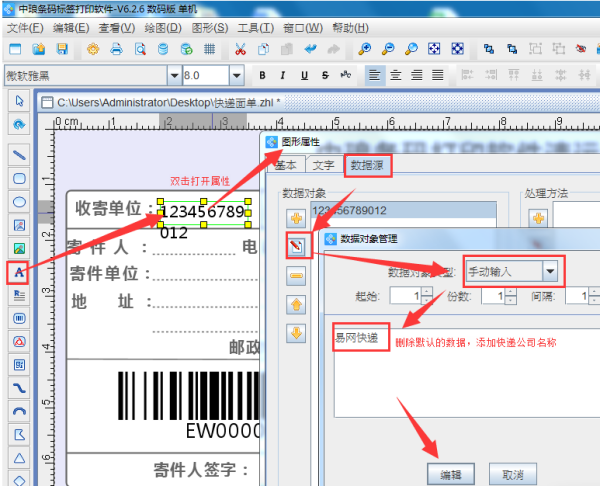600x486 pixels.
Task: Select the arrow pointer tool
Action: click(x=19, y=101)
